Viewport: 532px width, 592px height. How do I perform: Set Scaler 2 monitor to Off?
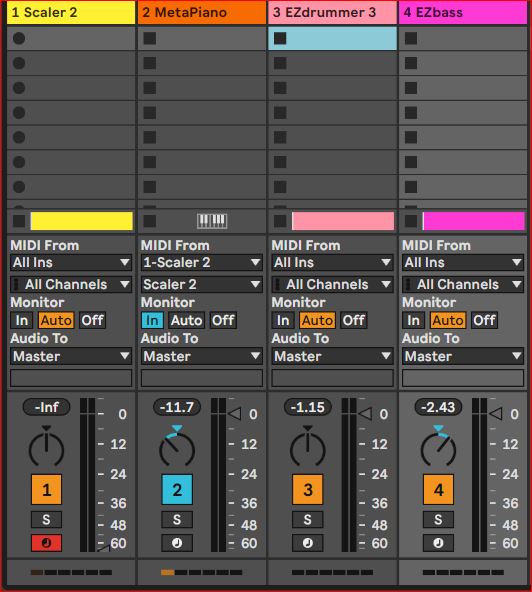click(x=92, y=320)
